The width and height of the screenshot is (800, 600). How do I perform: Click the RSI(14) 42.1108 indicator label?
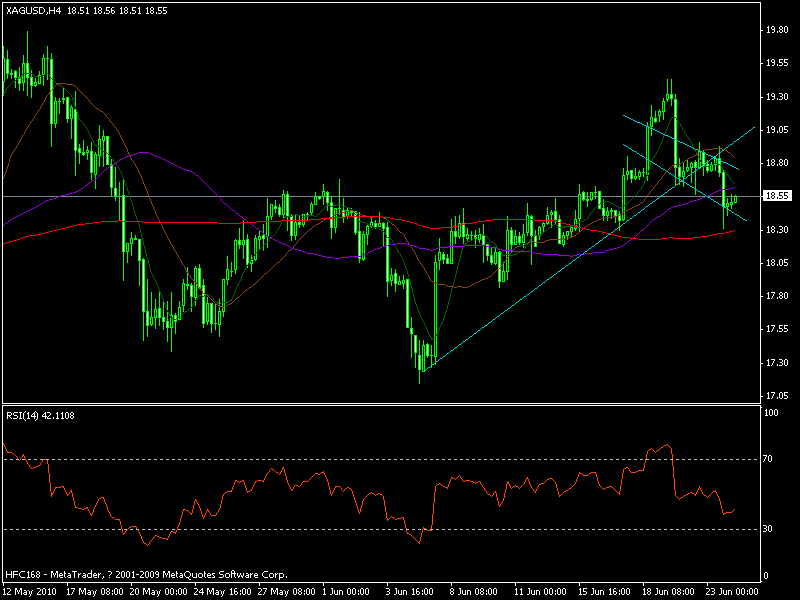(40, 416)
